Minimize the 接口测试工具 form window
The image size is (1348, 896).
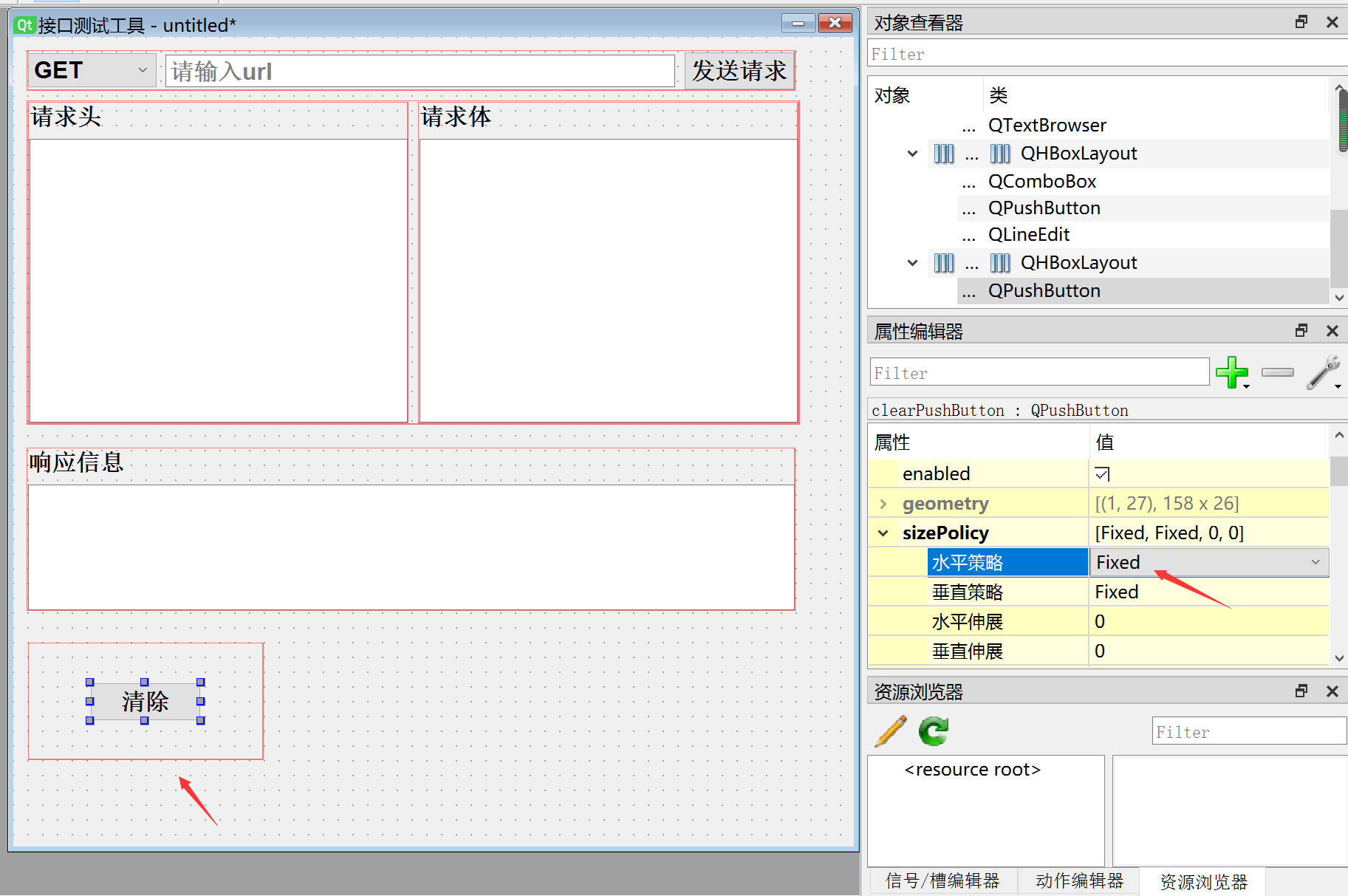pos(798,24)
